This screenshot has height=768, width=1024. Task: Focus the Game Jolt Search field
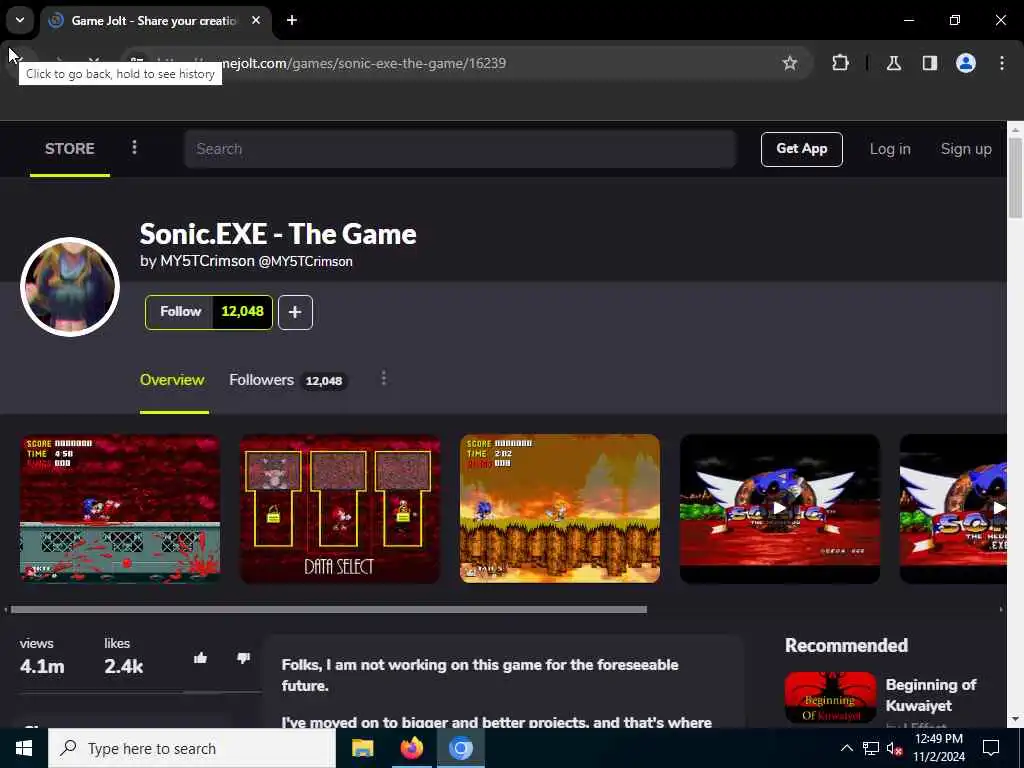tap(460, 149)
